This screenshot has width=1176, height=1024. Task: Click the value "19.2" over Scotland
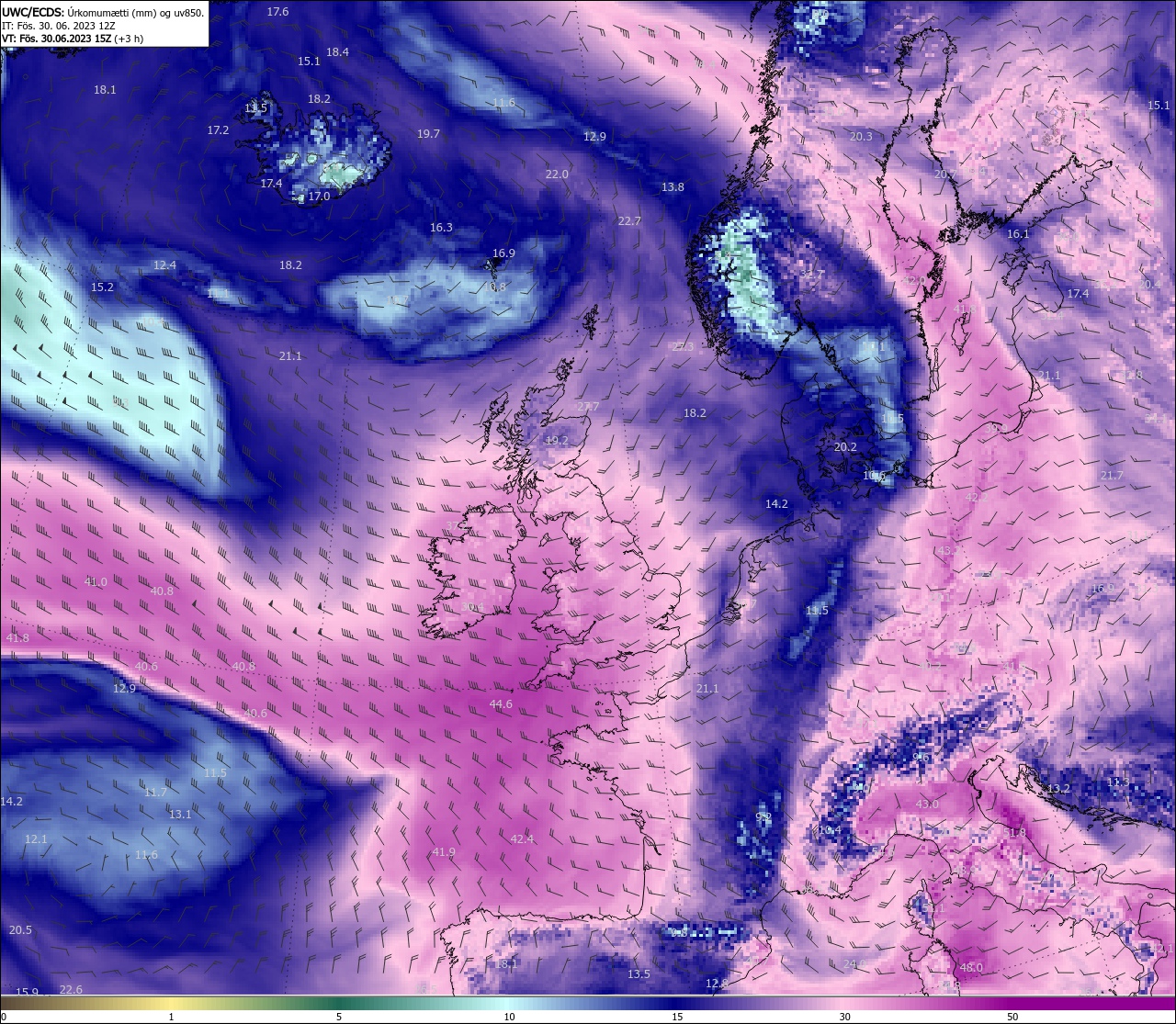tap(557, 441)
